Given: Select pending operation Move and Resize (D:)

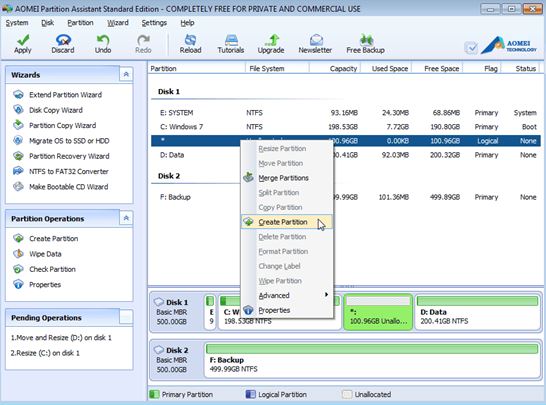Looking at the screenshot, I should pyautogui.click(x=61, y=337).
